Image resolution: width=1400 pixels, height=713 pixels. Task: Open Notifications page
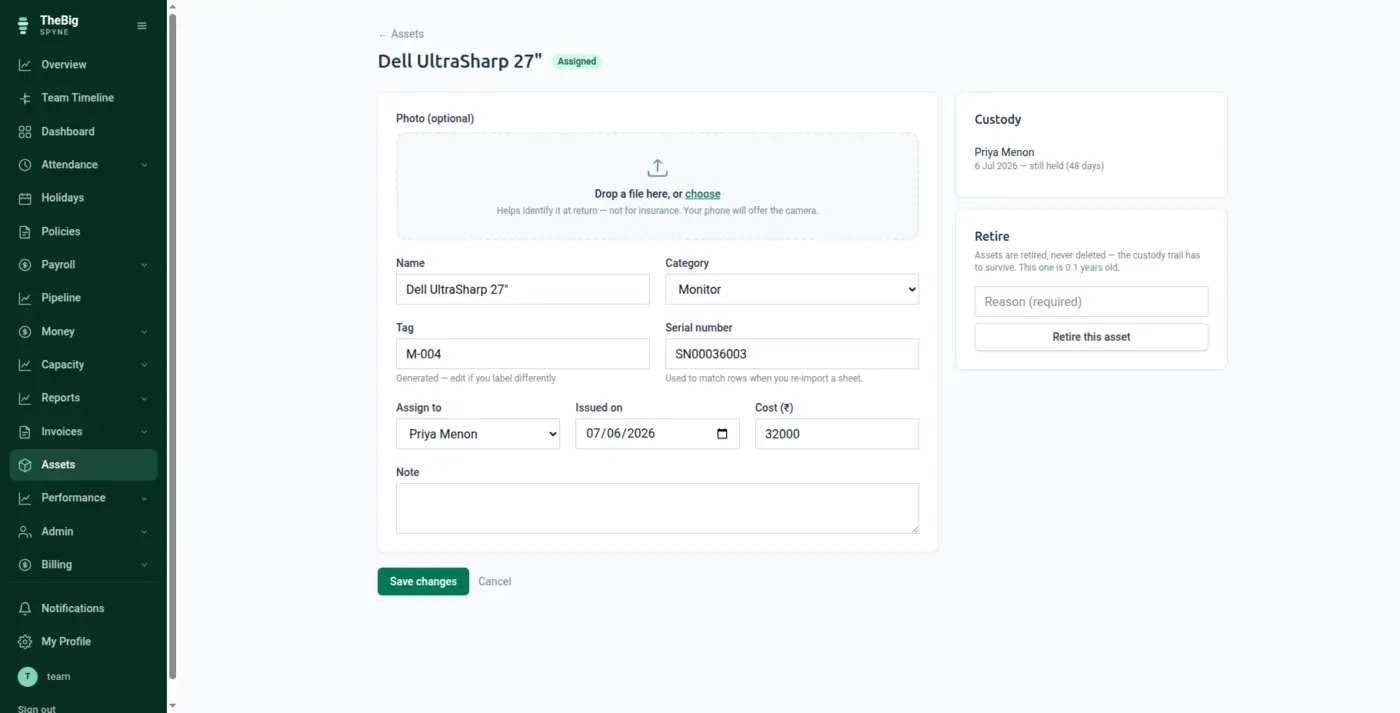click(x=84, y=608)
